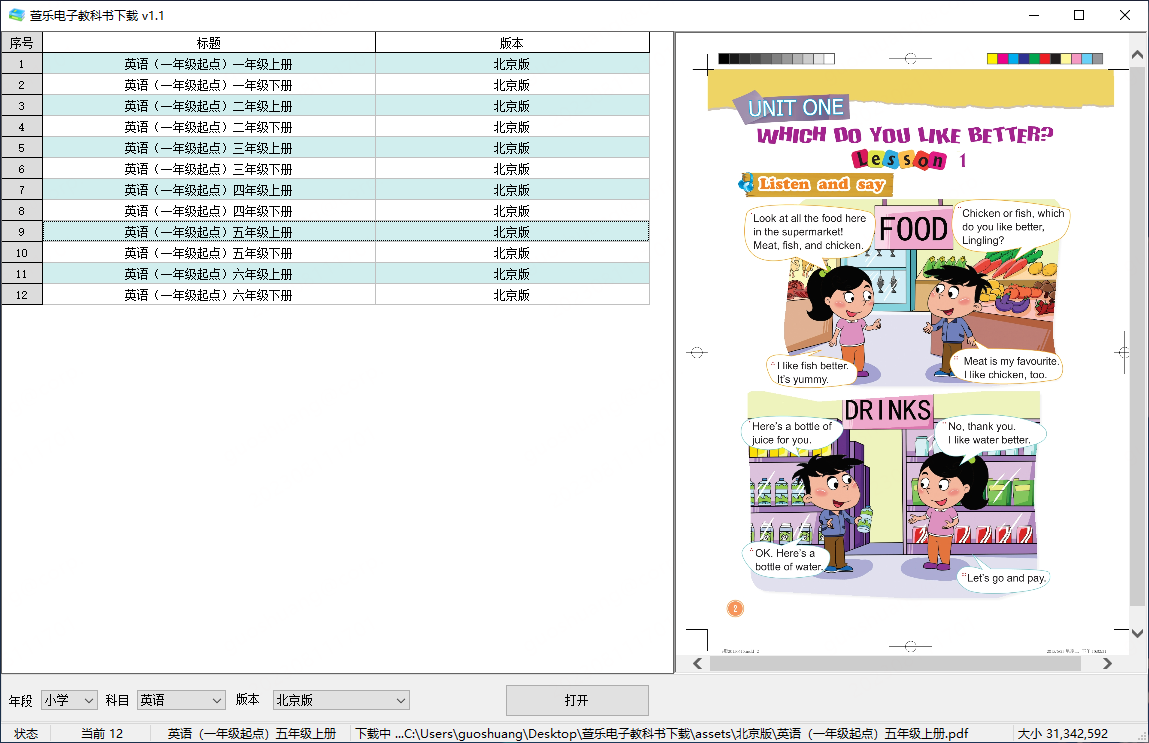Click row header number 9

tap(22, 232)
